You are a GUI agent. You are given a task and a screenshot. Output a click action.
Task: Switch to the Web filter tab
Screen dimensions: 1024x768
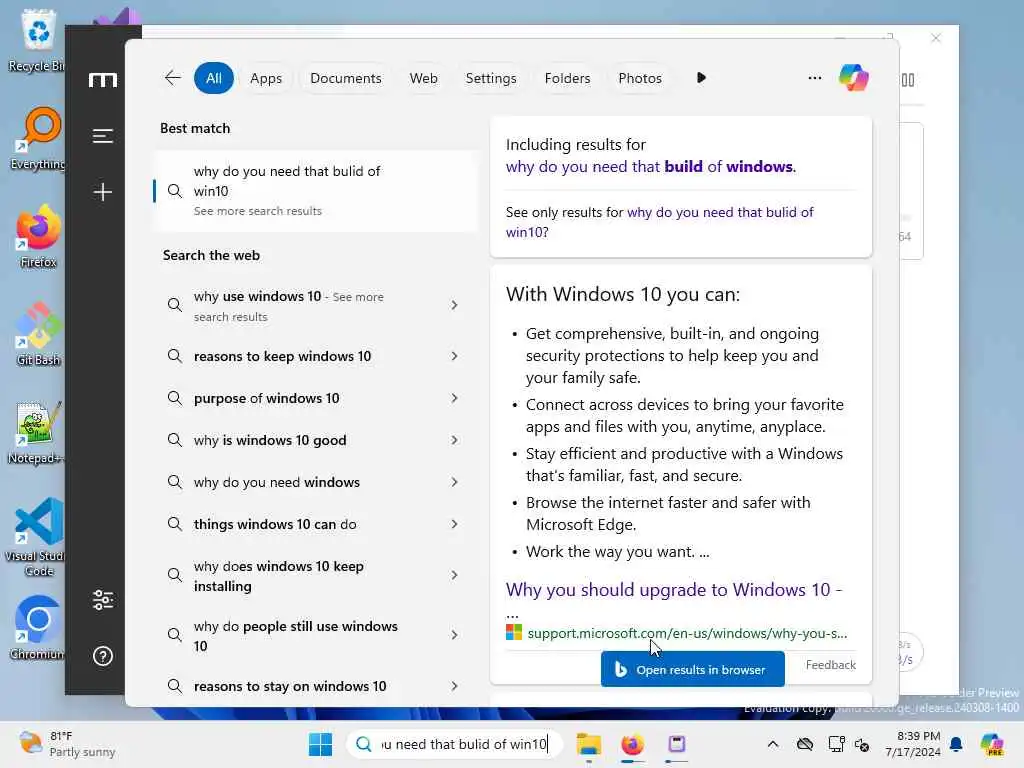(423, 78)
